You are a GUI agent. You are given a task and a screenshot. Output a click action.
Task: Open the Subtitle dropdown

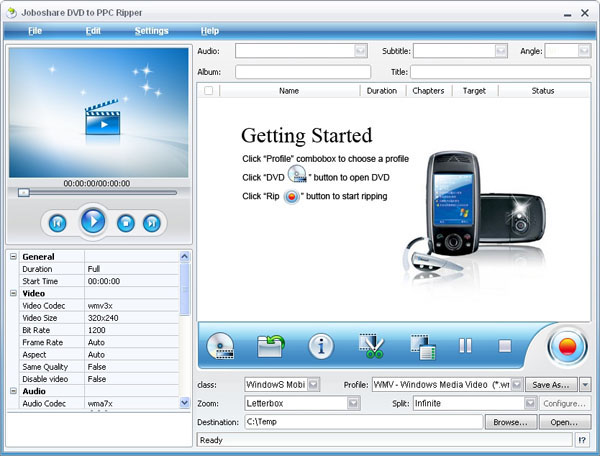[501, 51]
